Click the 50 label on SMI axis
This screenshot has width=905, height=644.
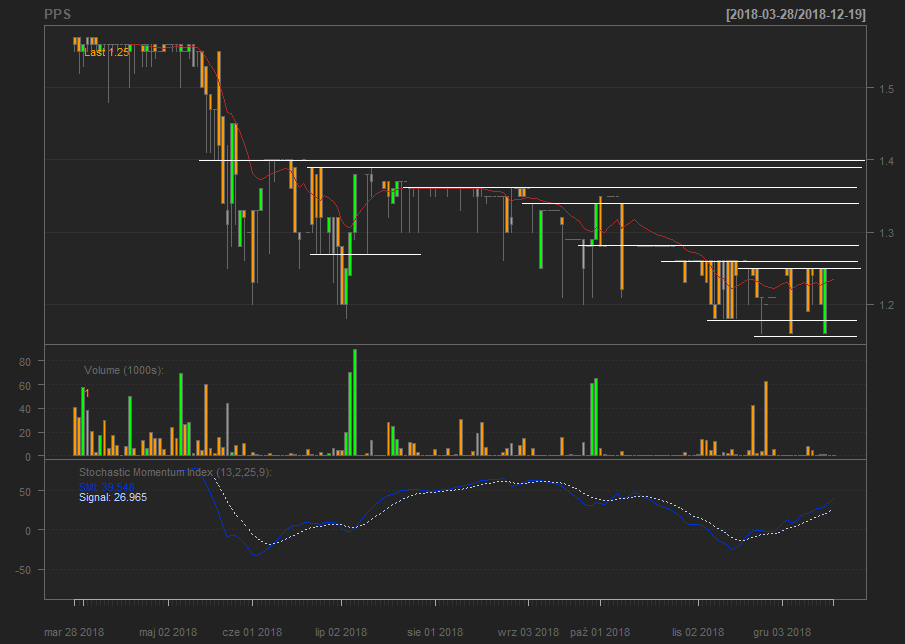pyautogui.click(x=25, y=491)
